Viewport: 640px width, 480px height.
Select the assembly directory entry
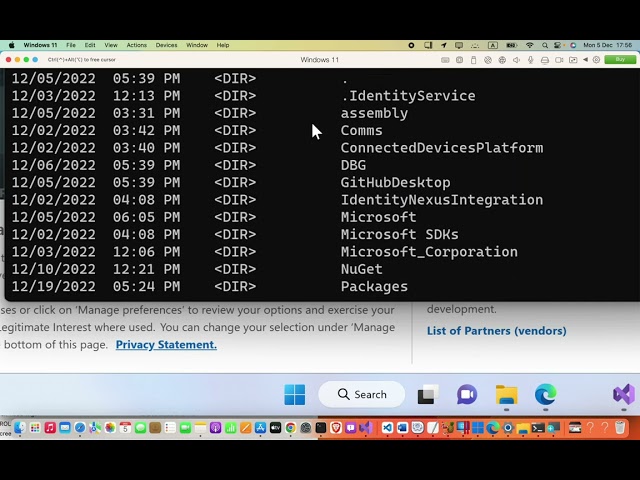pyautogui.click(x=374, y=113)
